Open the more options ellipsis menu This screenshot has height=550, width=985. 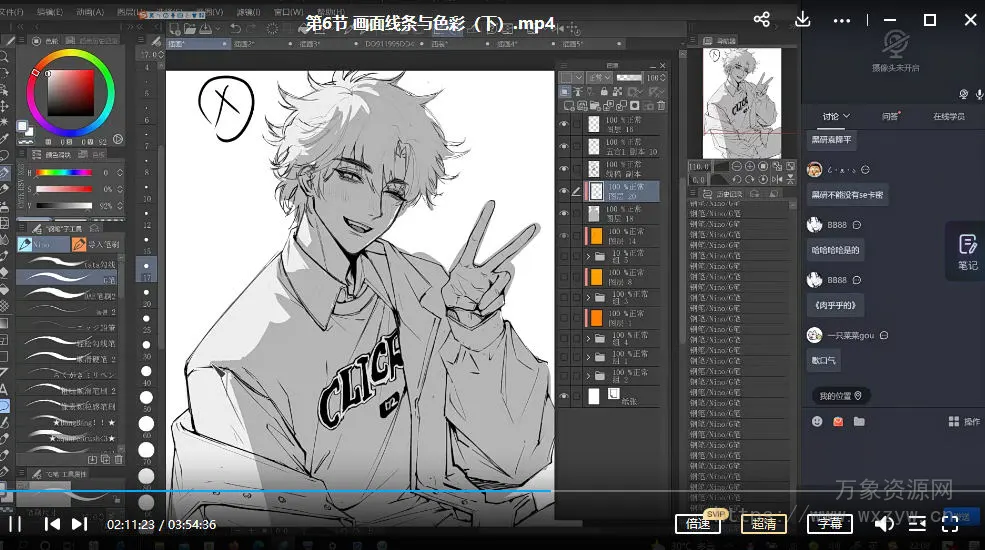point(844,20)
